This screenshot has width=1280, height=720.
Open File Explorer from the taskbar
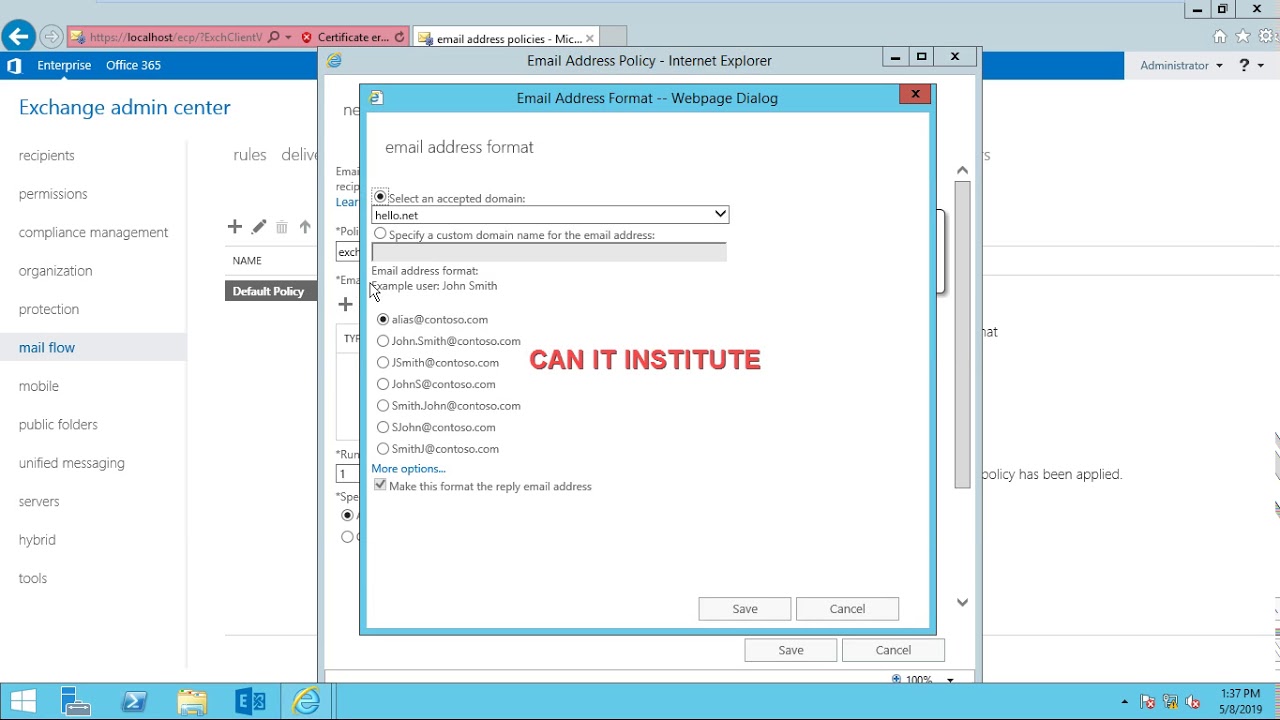[x=192, y=702]
